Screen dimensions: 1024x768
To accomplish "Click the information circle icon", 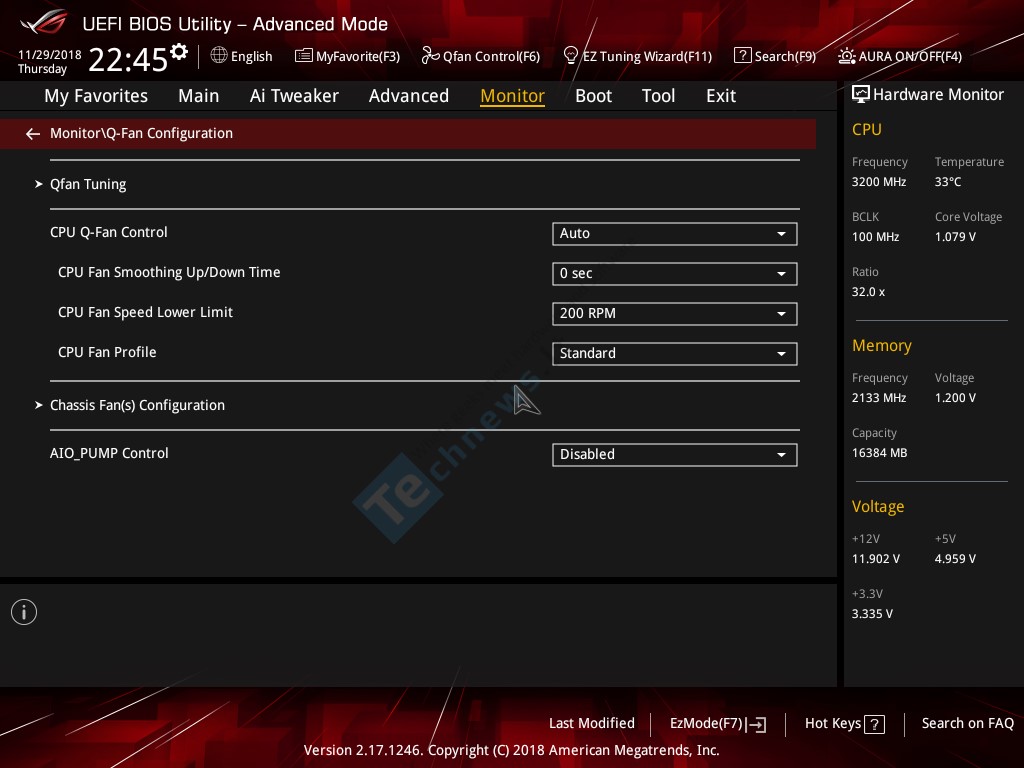I will coord(24,612).
